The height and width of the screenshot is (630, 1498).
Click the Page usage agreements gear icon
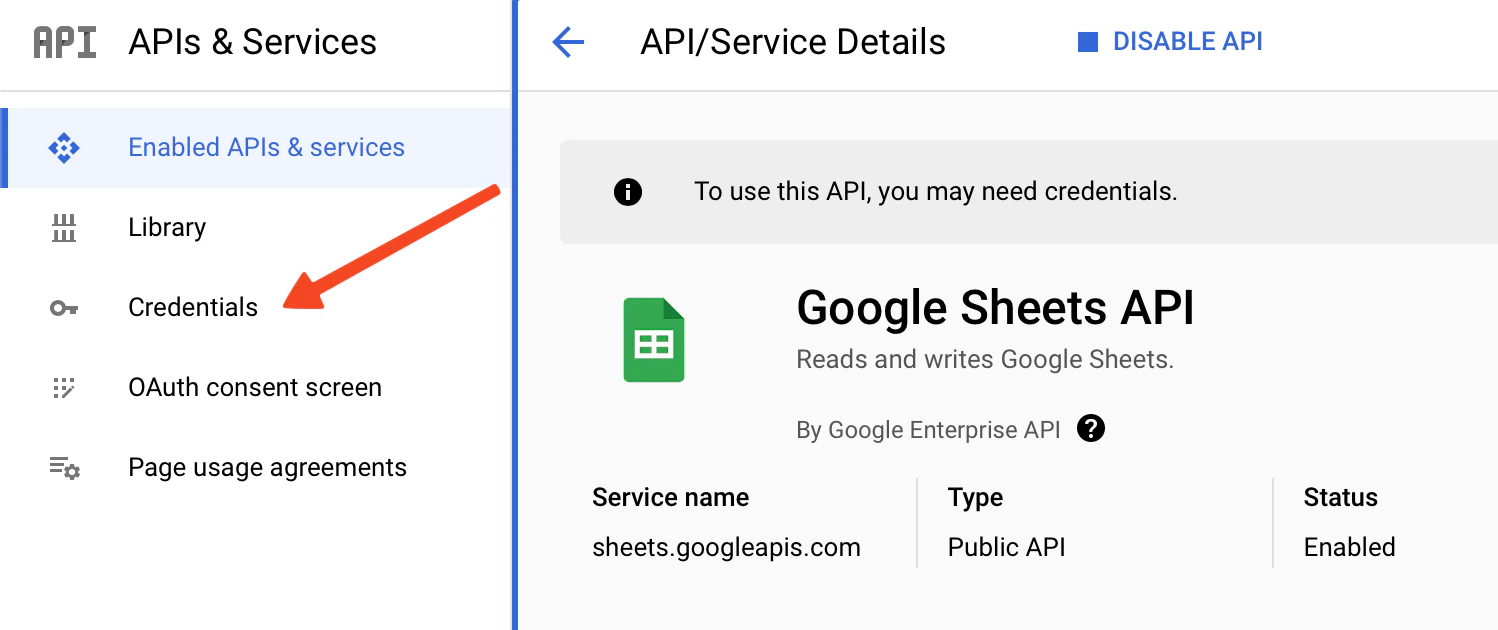pos(64,468)
